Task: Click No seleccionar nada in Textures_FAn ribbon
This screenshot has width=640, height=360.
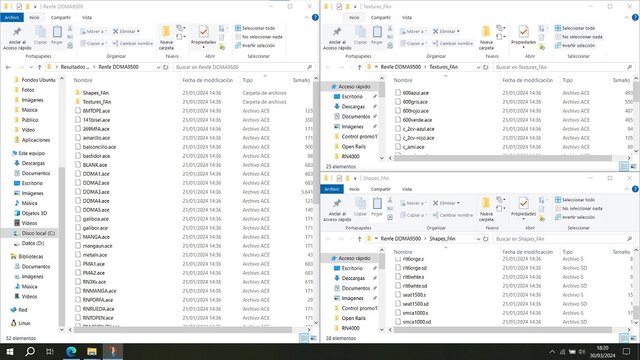Action: coord(578,37)
